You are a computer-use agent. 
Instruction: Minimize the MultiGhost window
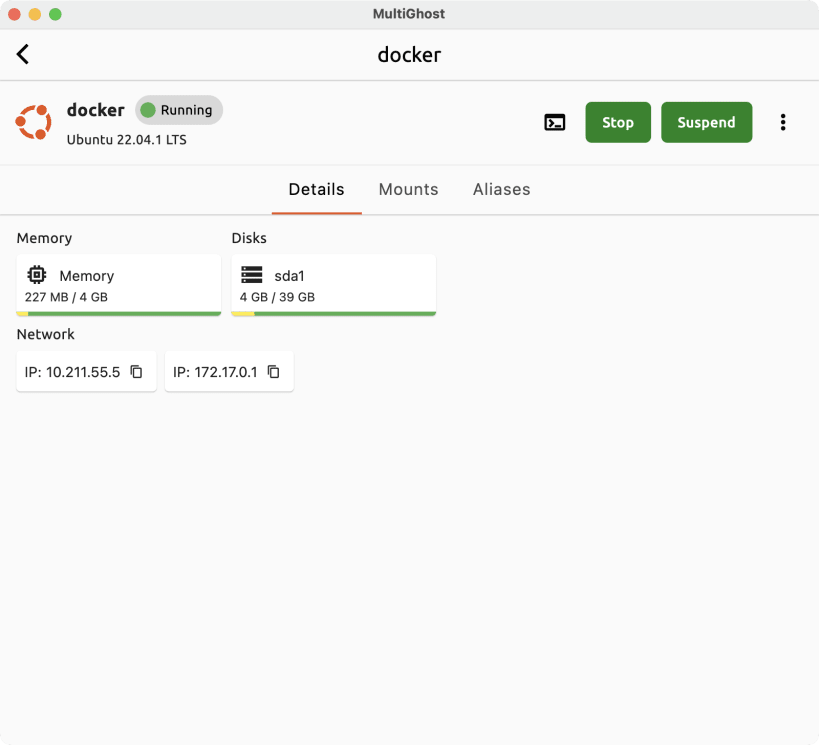pyautogui.click(x=35, y=14)
